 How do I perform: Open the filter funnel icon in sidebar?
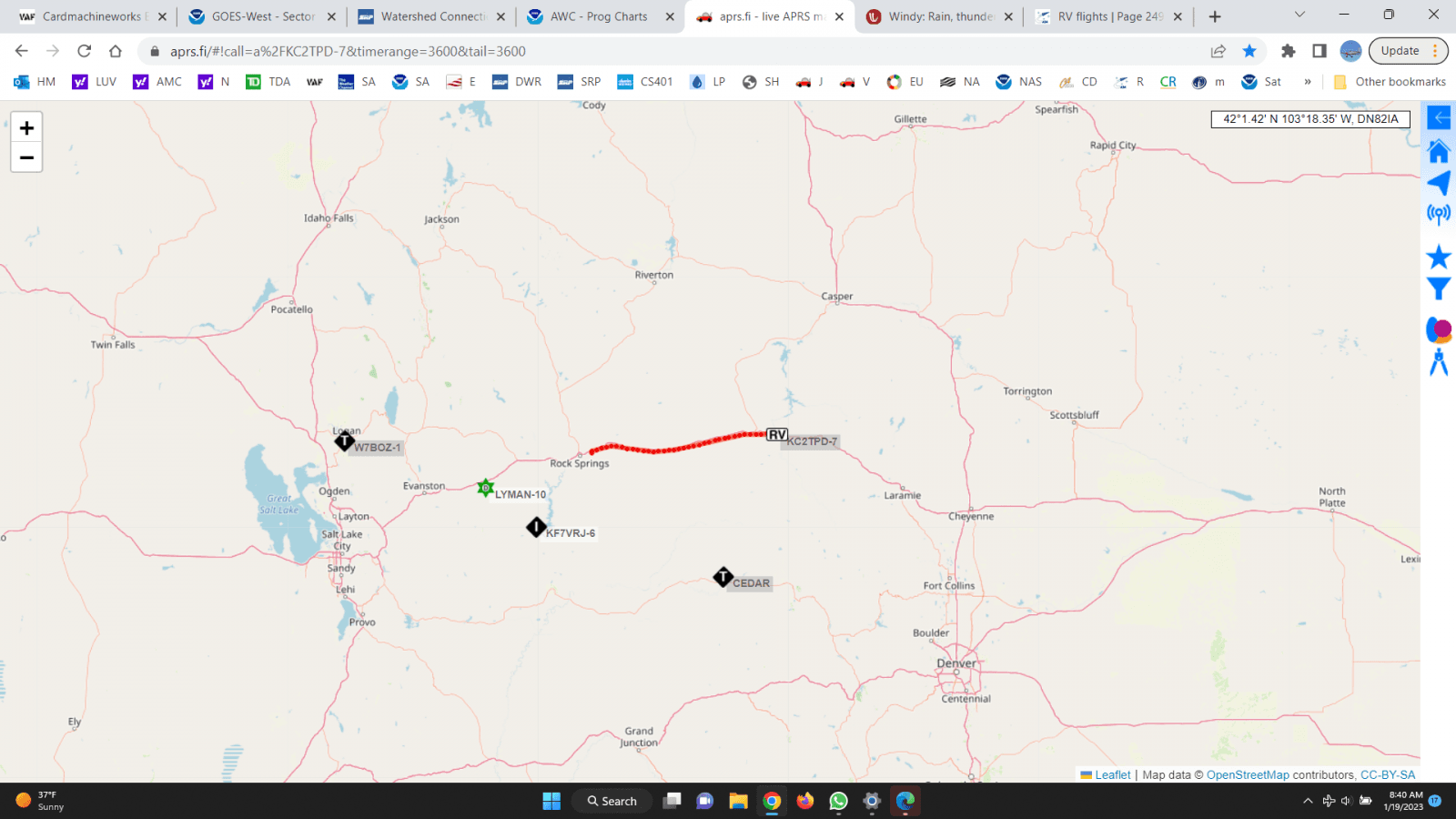coord(1439,289)
